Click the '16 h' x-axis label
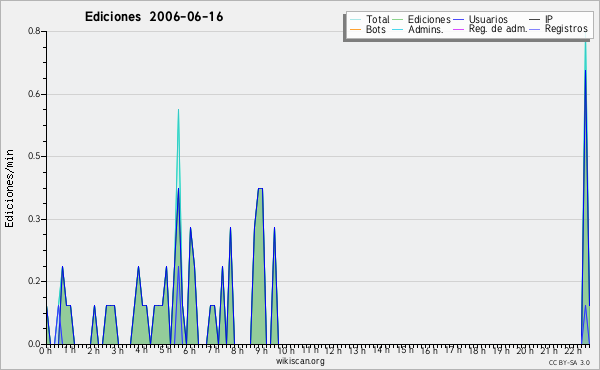 [x=429, y=351]
